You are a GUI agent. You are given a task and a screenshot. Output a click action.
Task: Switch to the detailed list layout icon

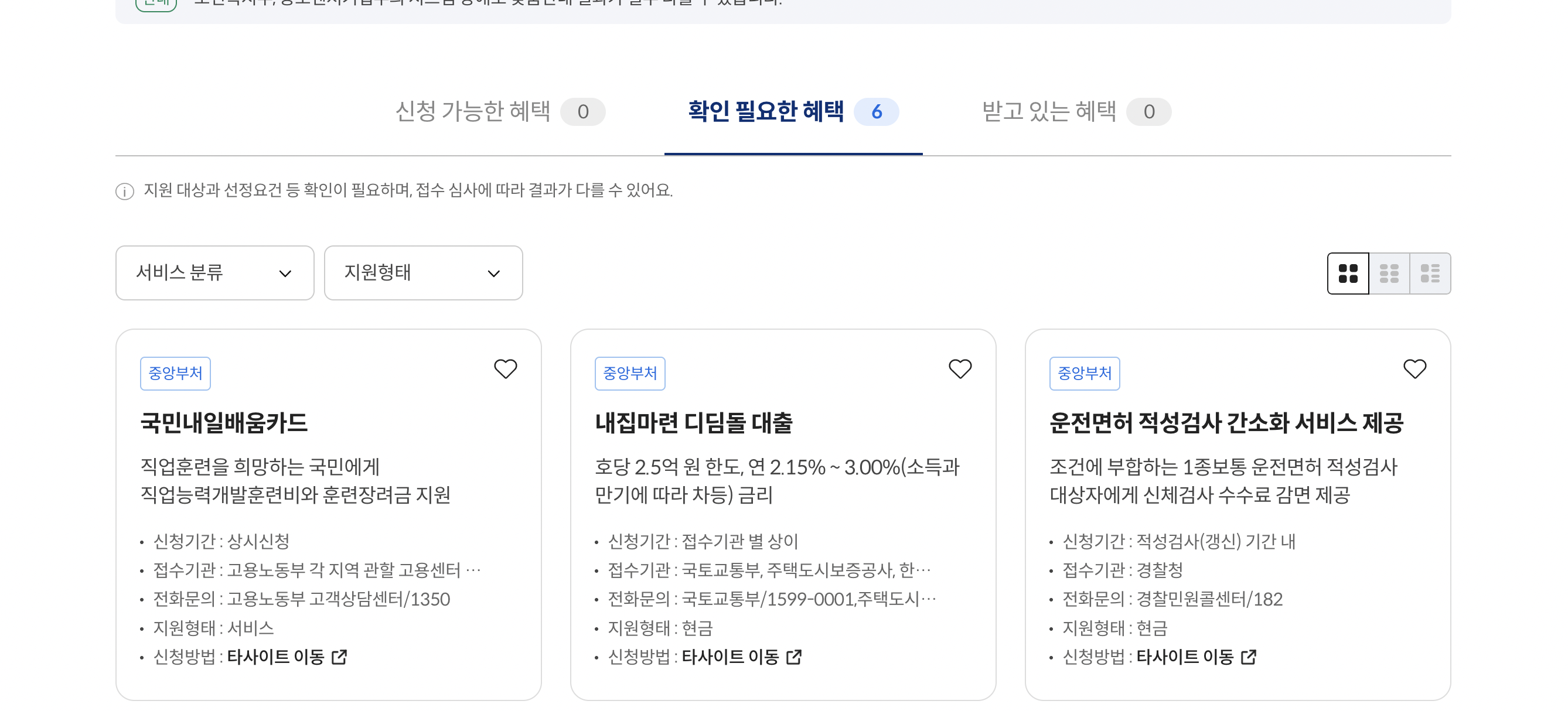1431,273
